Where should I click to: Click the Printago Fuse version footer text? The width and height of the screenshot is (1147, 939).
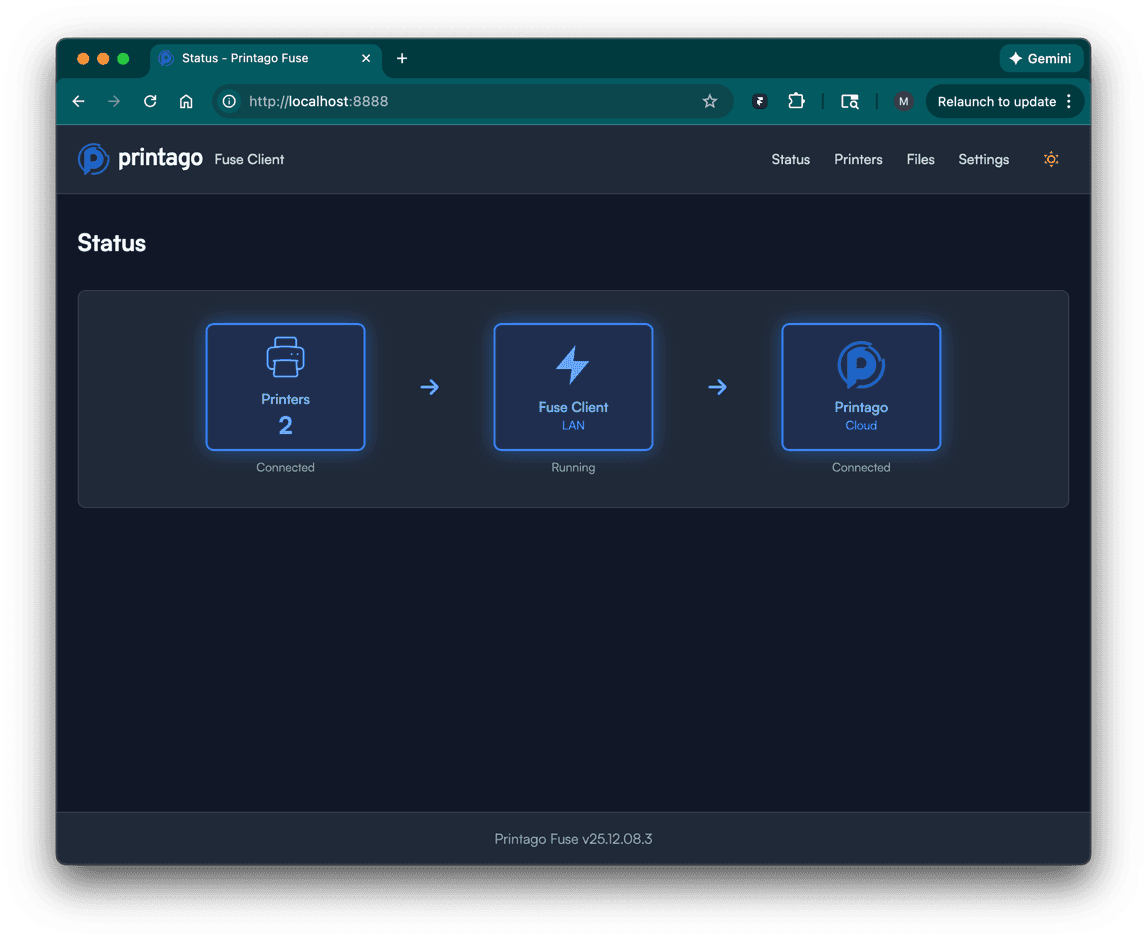(573, 839)
